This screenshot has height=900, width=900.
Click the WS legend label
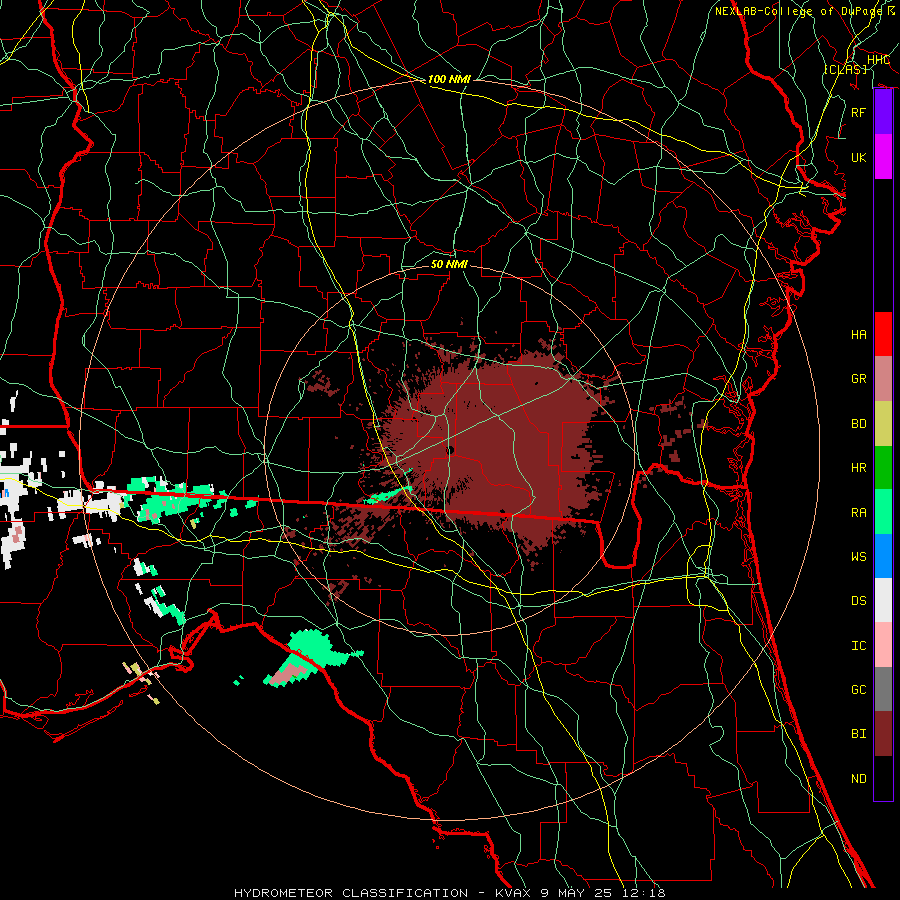pos(859,556)
